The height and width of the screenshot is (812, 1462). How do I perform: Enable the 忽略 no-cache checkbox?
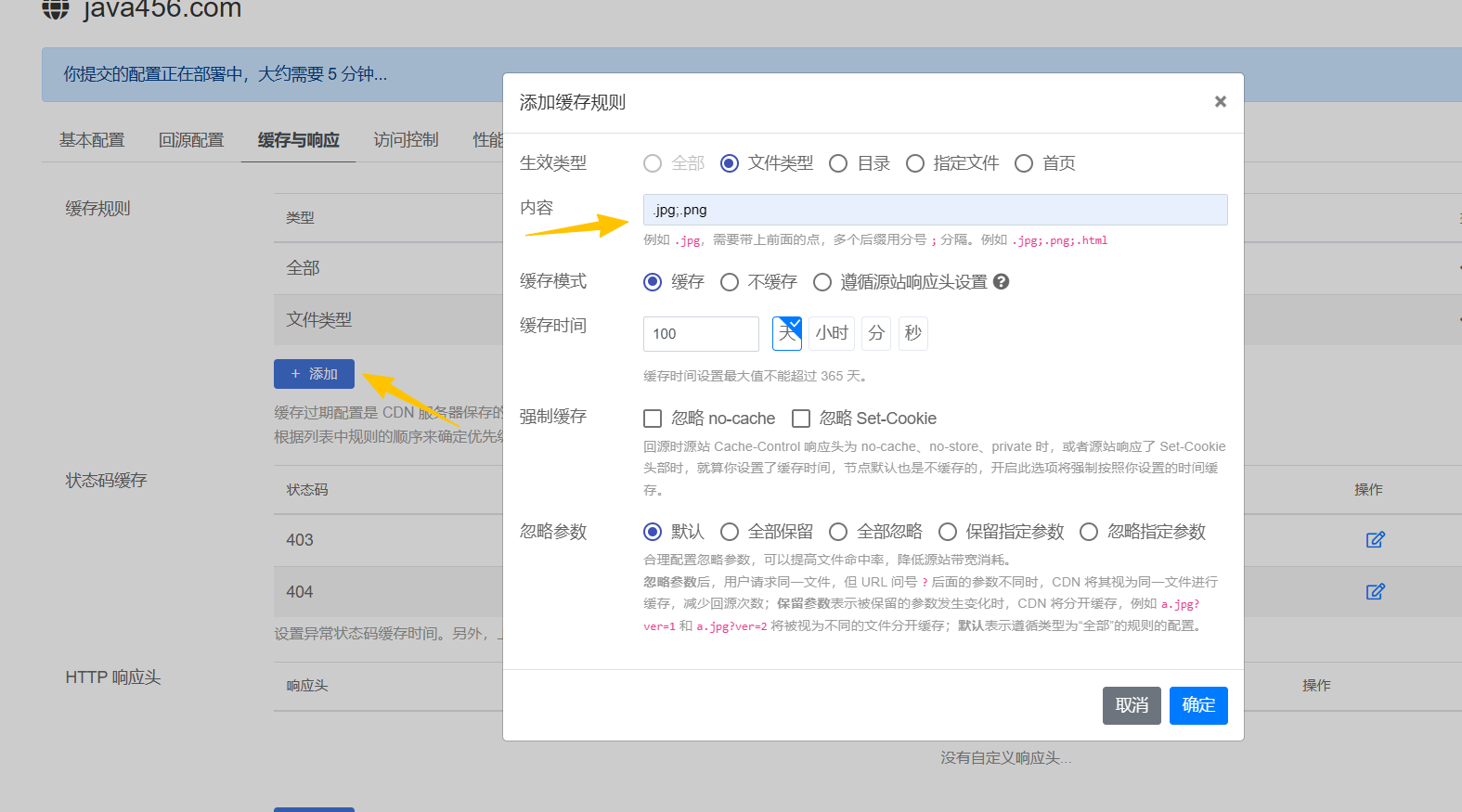(653, 419)
